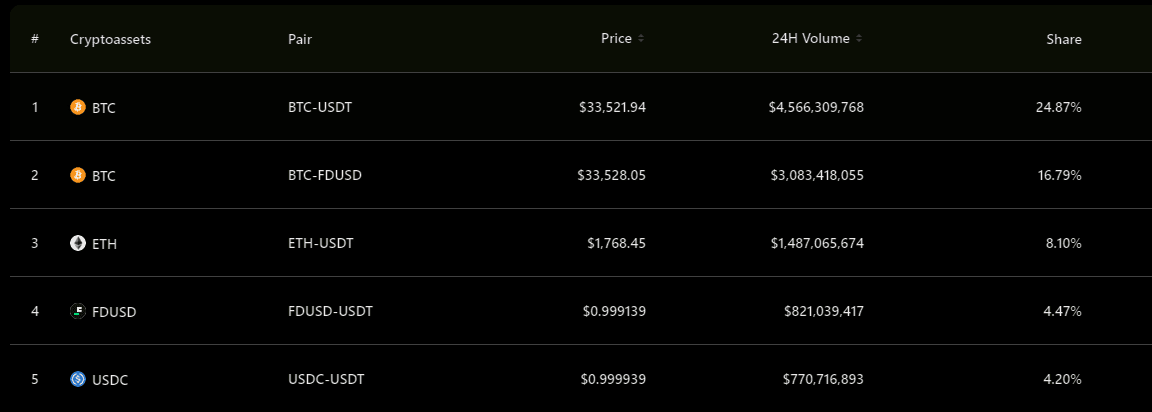Select the USDC asset name
Screen dimensions: 1152x412
coord(110,380)
